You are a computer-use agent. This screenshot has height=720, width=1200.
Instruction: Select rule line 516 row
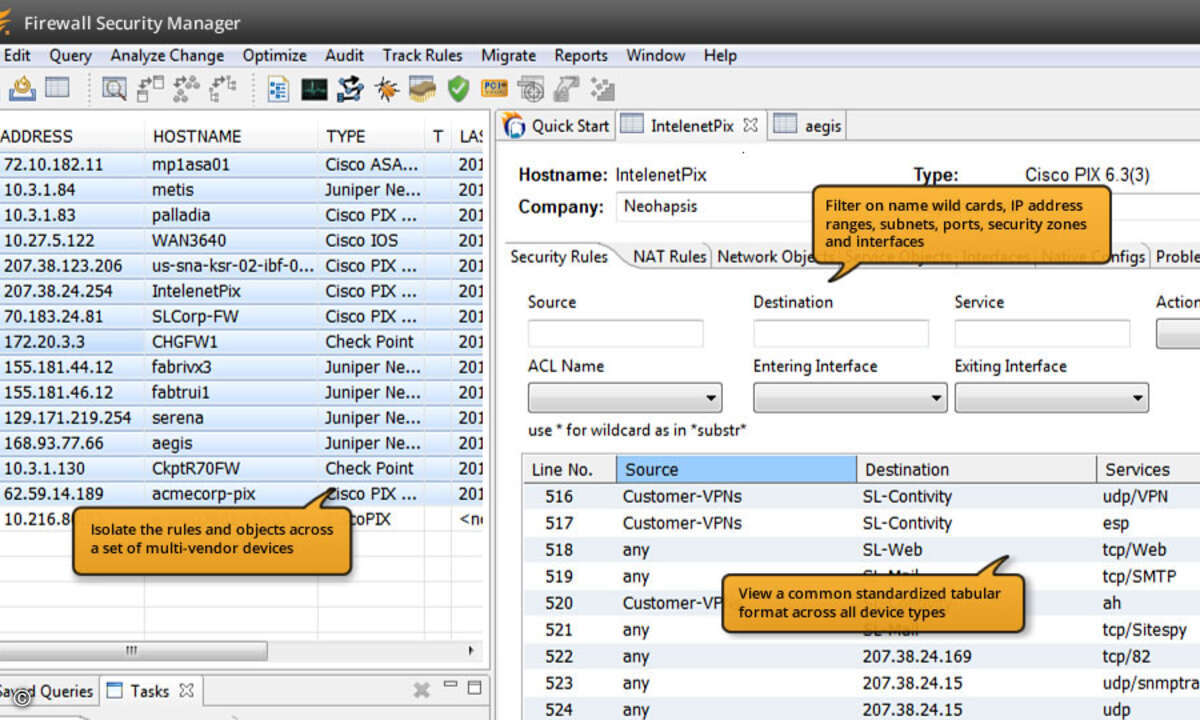coord(861,496)
